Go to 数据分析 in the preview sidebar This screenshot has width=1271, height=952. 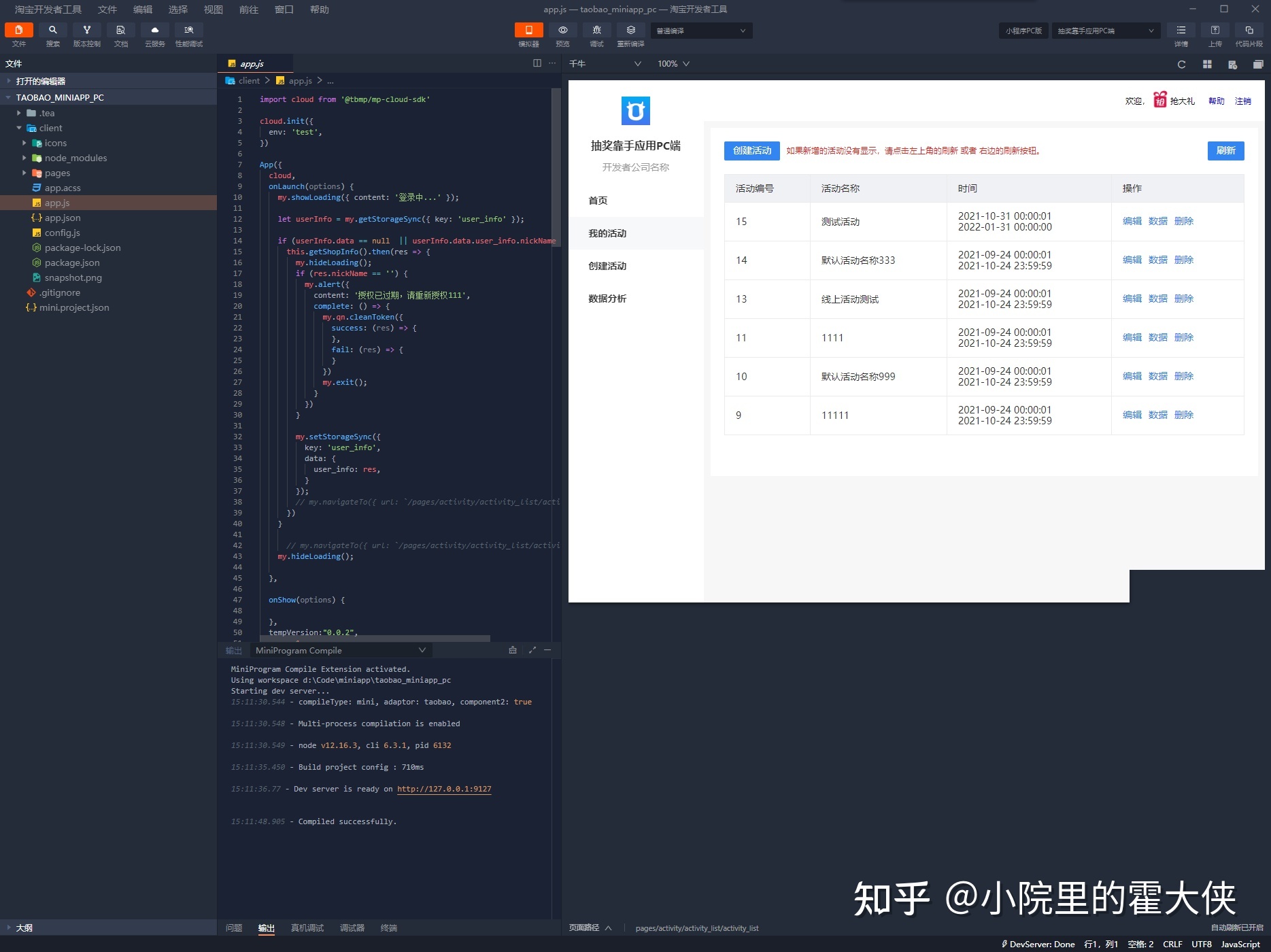point(607,299)
